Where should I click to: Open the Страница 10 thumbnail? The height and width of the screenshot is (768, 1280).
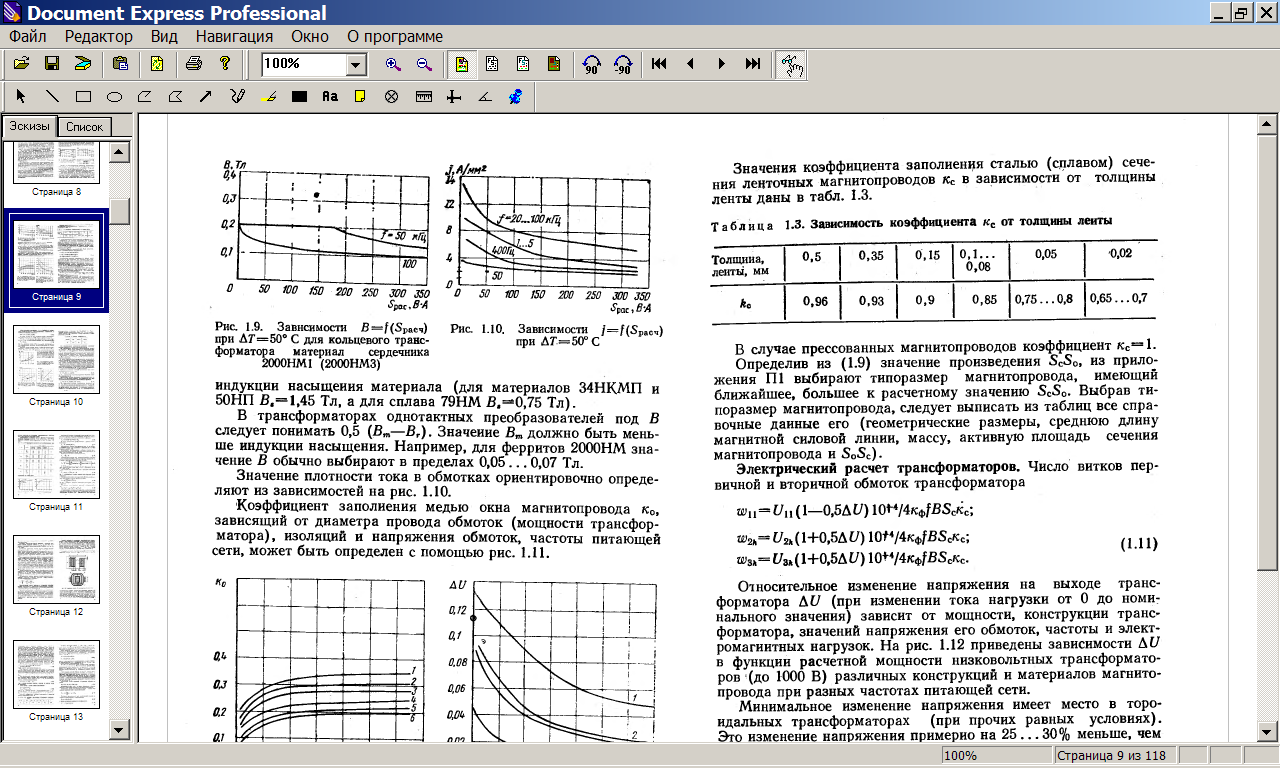[x=57, y=365]
